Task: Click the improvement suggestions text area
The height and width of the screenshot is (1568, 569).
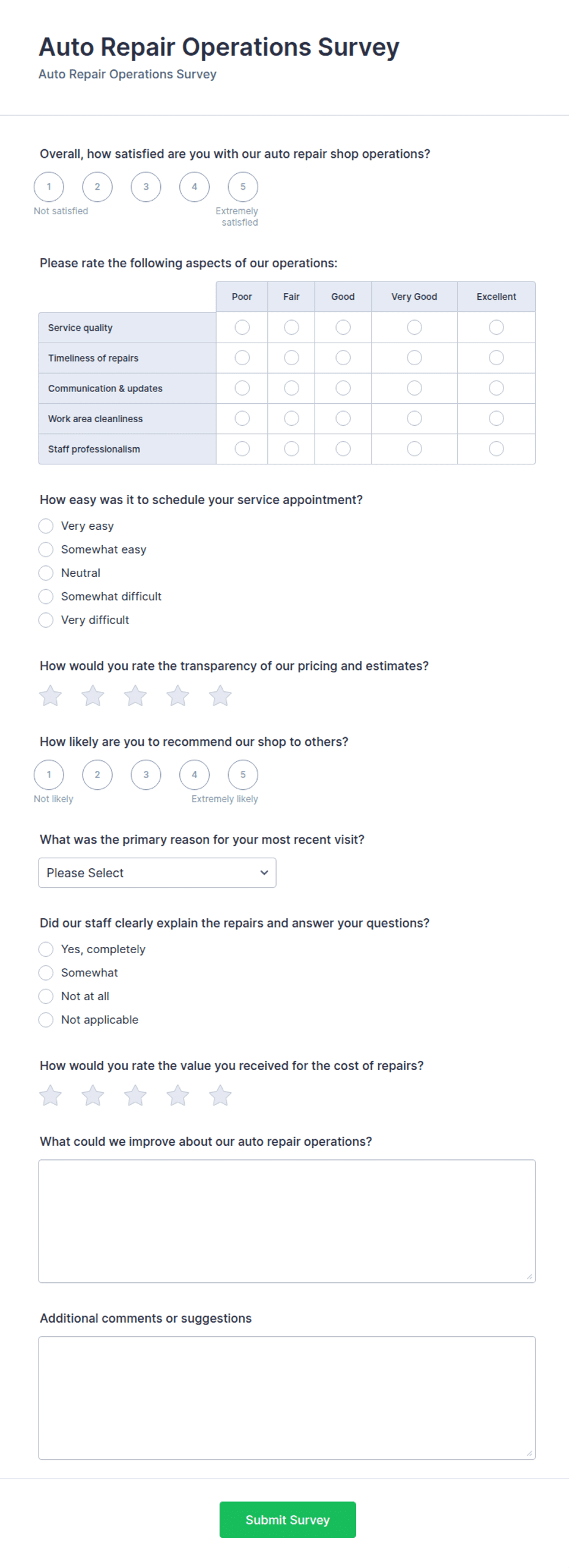Action: tap(287, 1221)
